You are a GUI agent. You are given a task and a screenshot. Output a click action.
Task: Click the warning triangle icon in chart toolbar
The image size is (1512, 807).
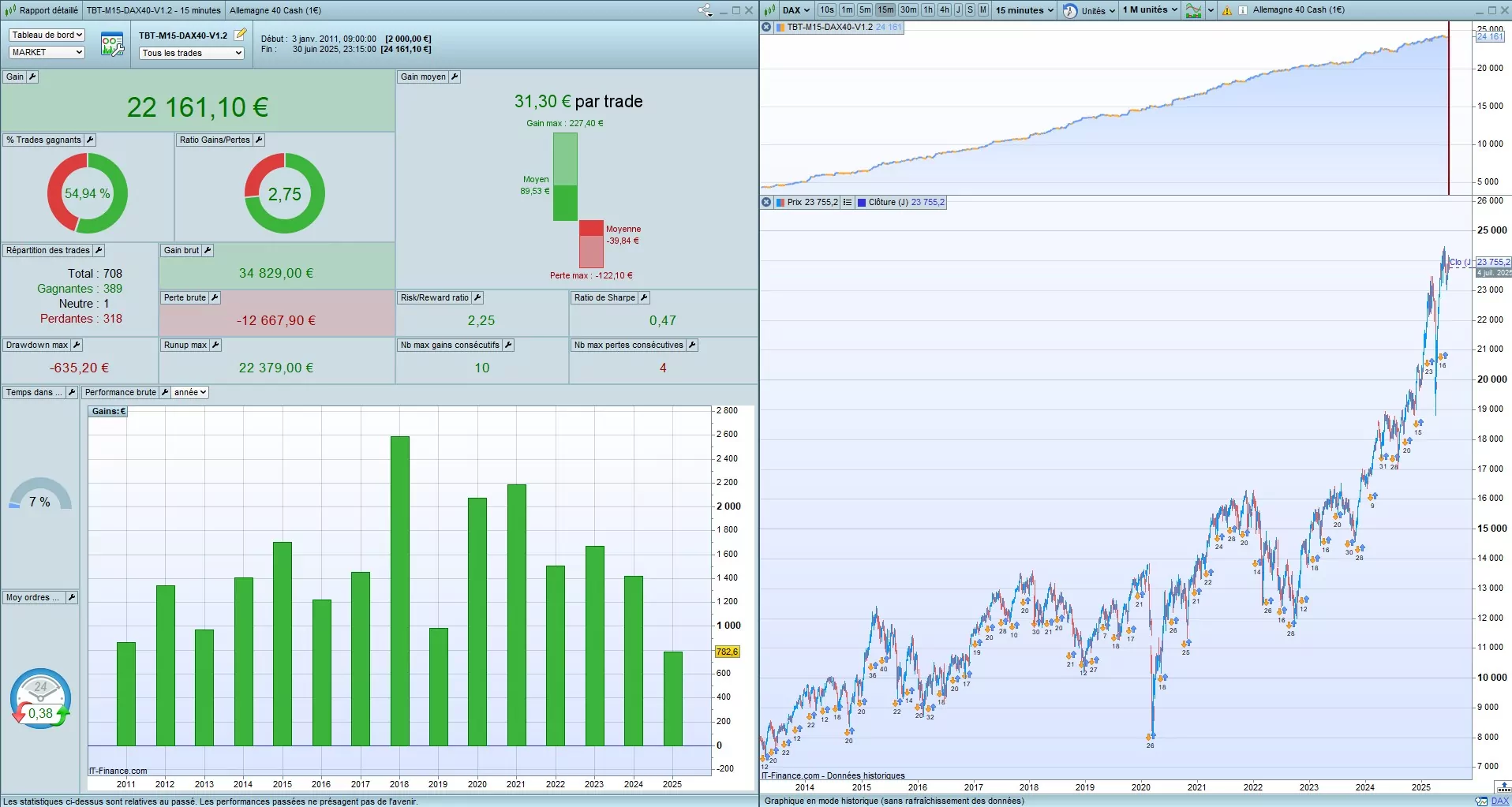click(1227, 10)
